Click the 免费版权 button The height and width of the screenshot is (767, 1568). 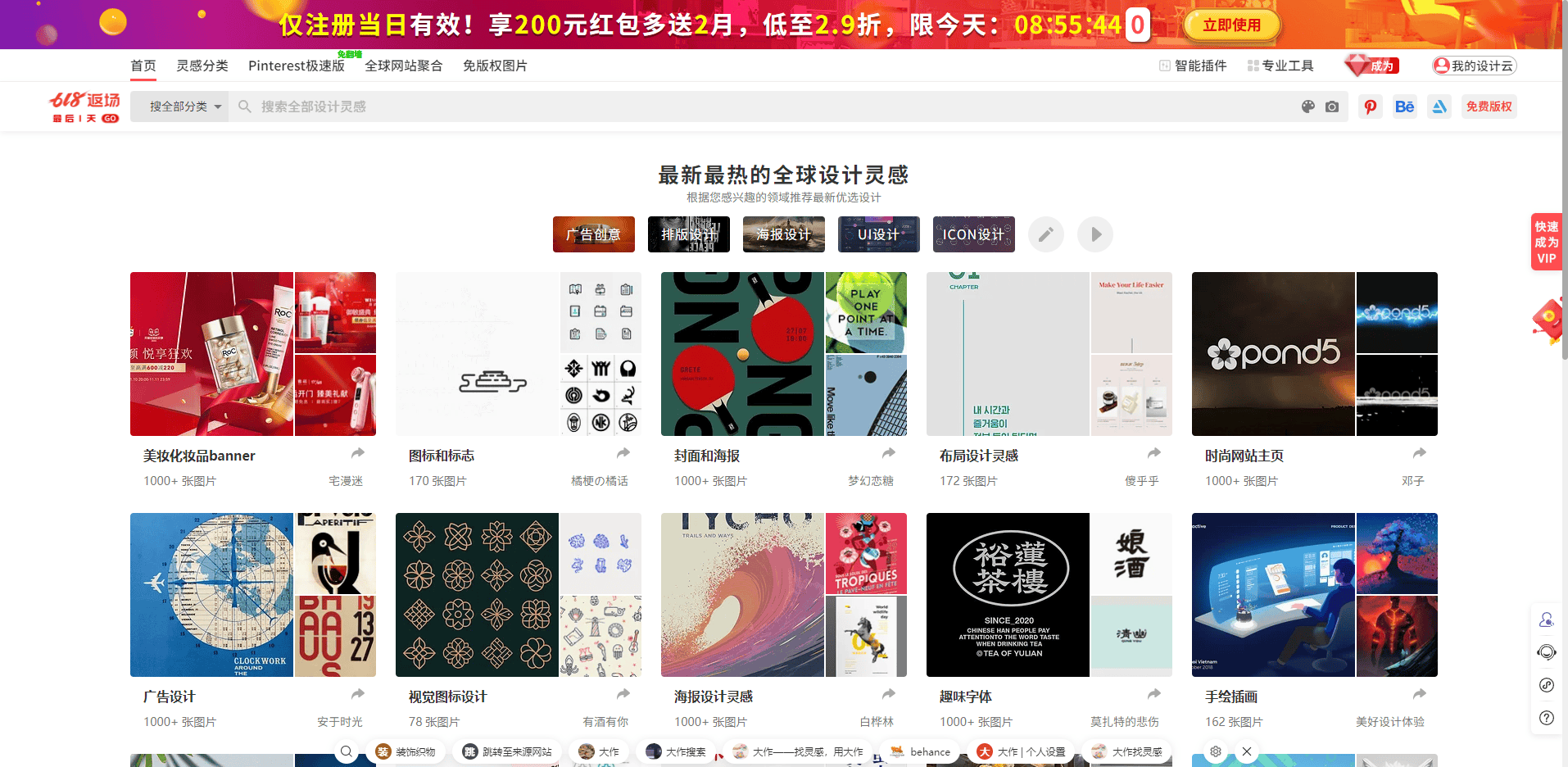click(1489, 107)
